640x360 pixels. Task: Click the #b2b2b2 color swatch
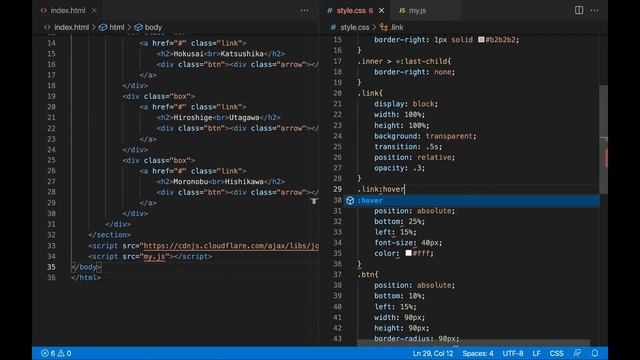[481, 40]
